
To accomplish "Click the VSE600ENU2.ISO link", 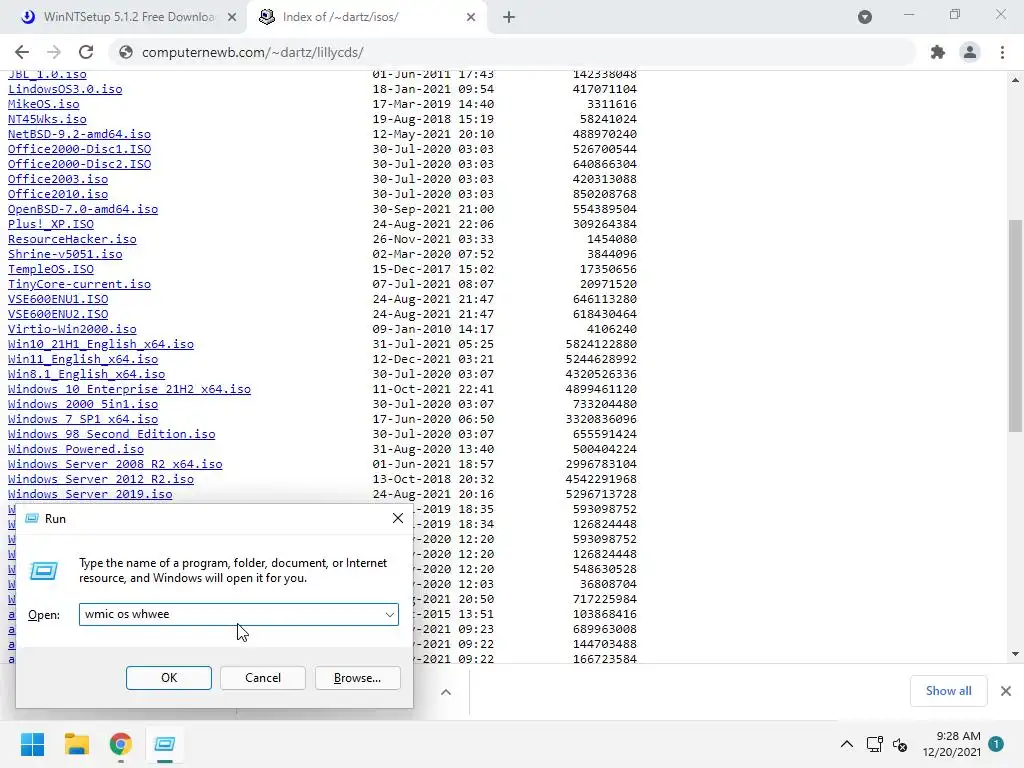I will [58, 314].
